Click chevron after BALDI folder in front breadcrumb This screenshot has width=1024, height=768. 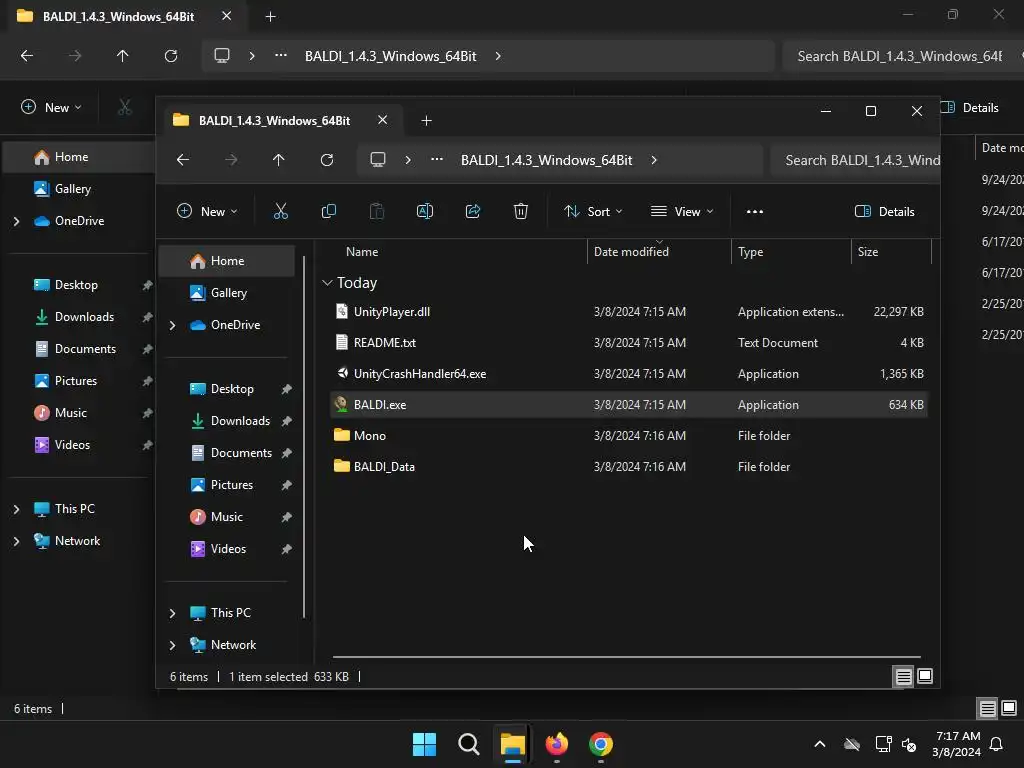(654, 160)
